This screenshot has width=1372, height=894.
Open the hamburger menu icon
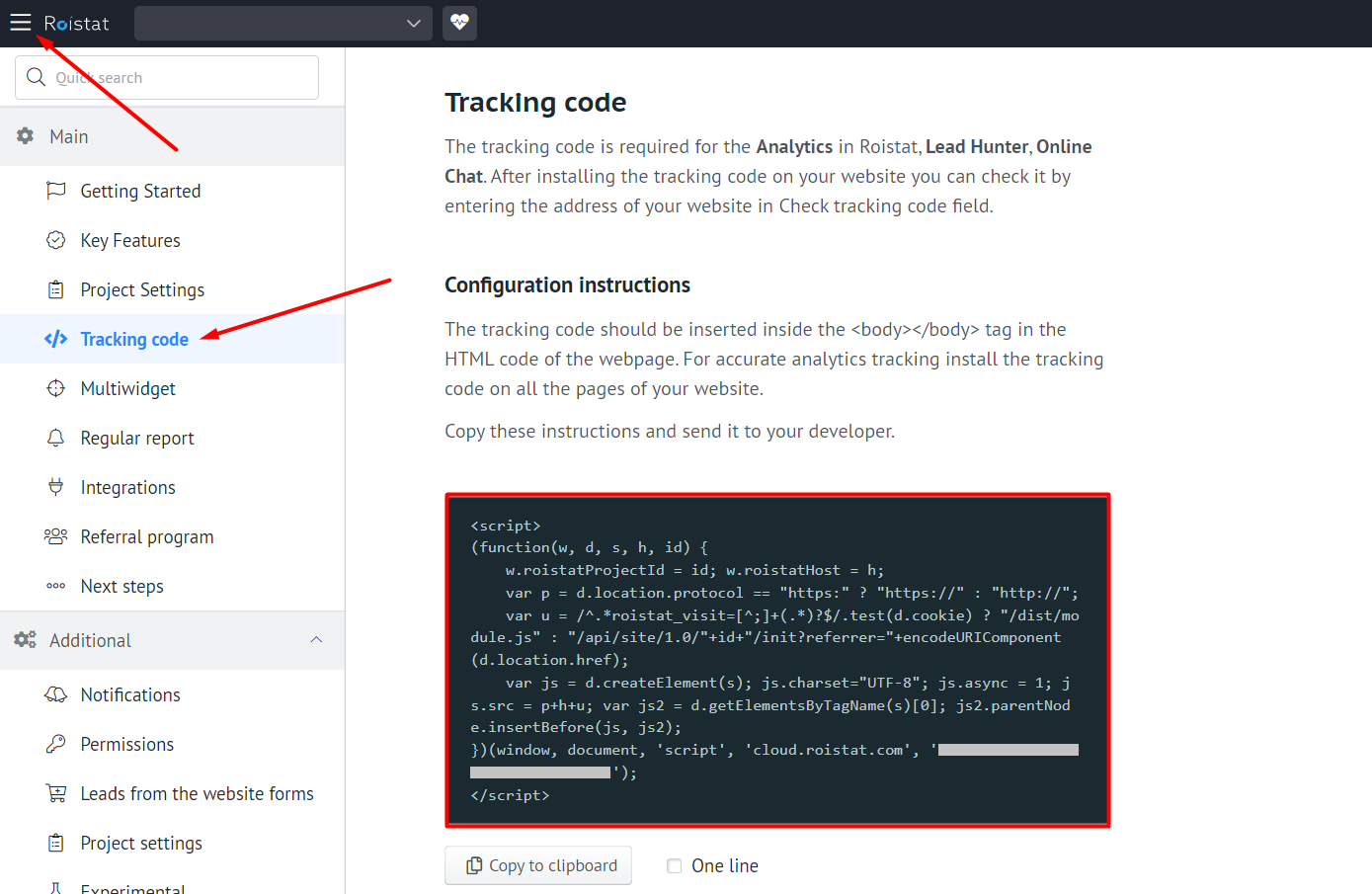(21, 23)
